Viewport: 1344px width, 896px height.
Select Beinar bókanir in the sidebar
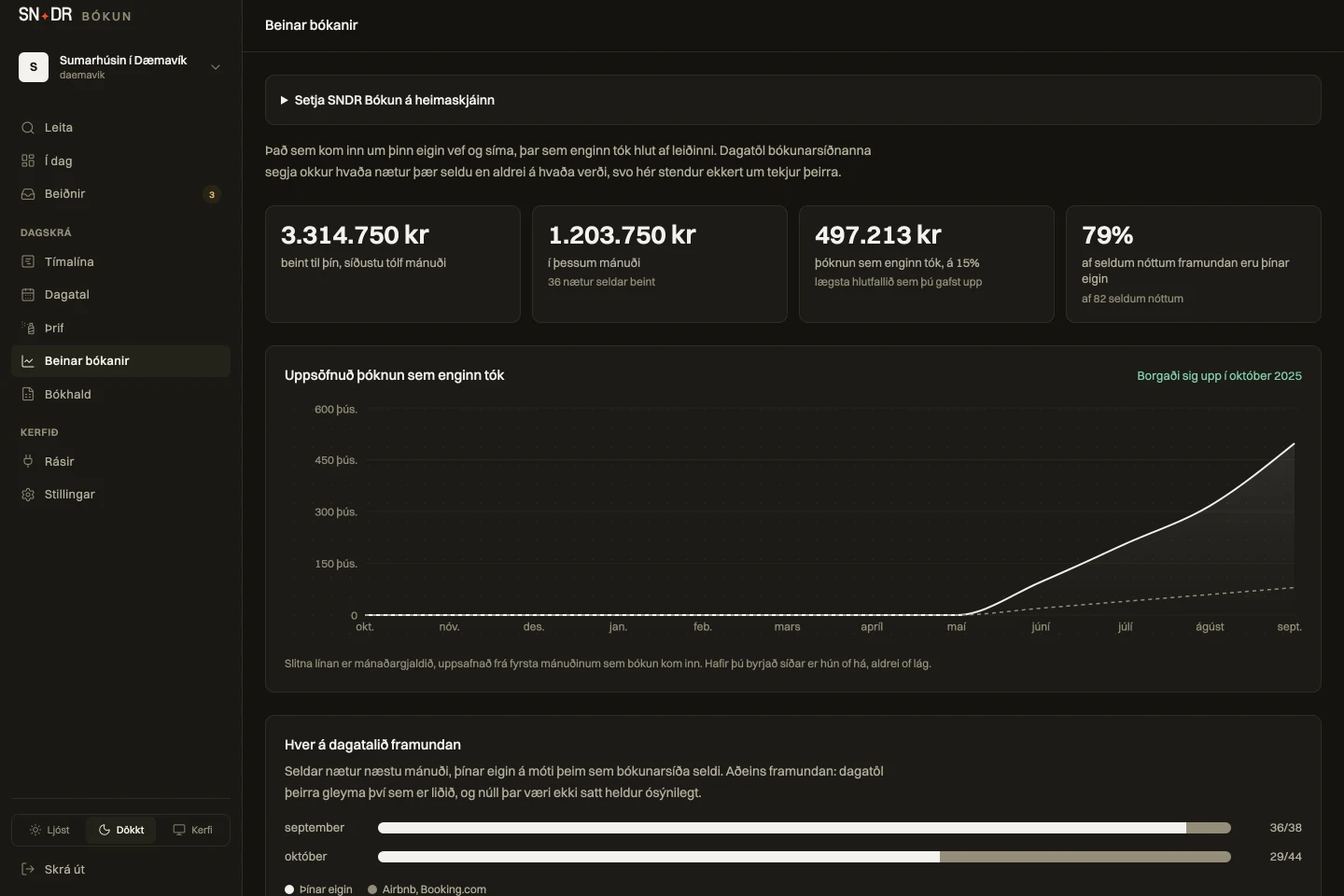(120, 361)
